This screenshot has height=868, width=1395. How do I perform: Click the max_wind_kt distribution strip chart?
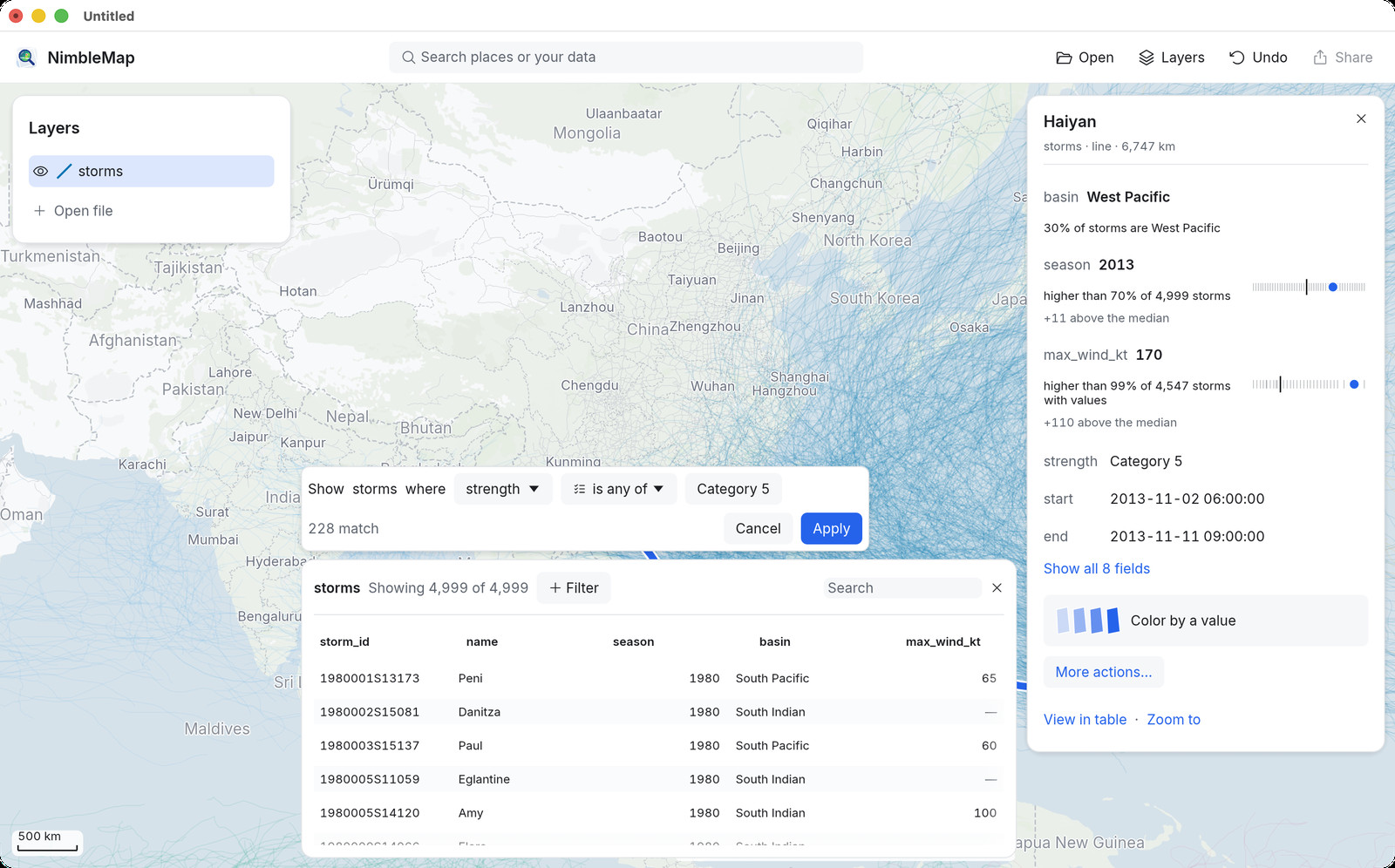(x=1309, y=384)
